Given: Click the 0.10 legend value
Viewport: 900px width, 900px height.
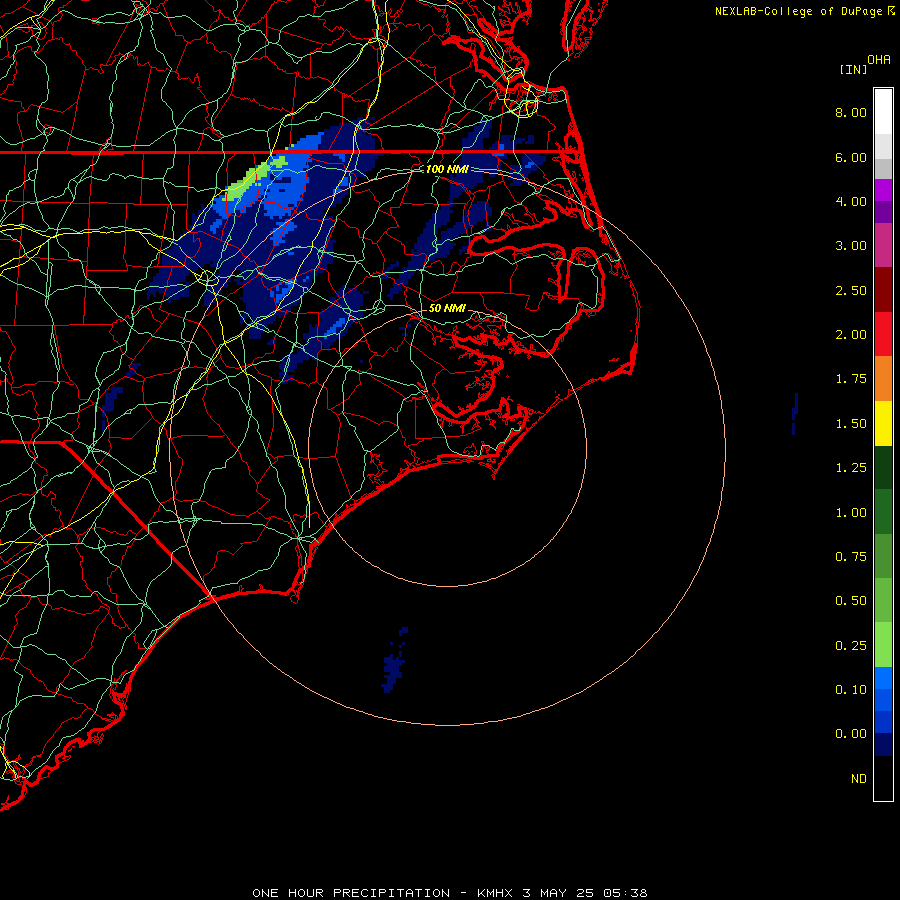Looking at the screenshot, I should (x=851, y=690).
